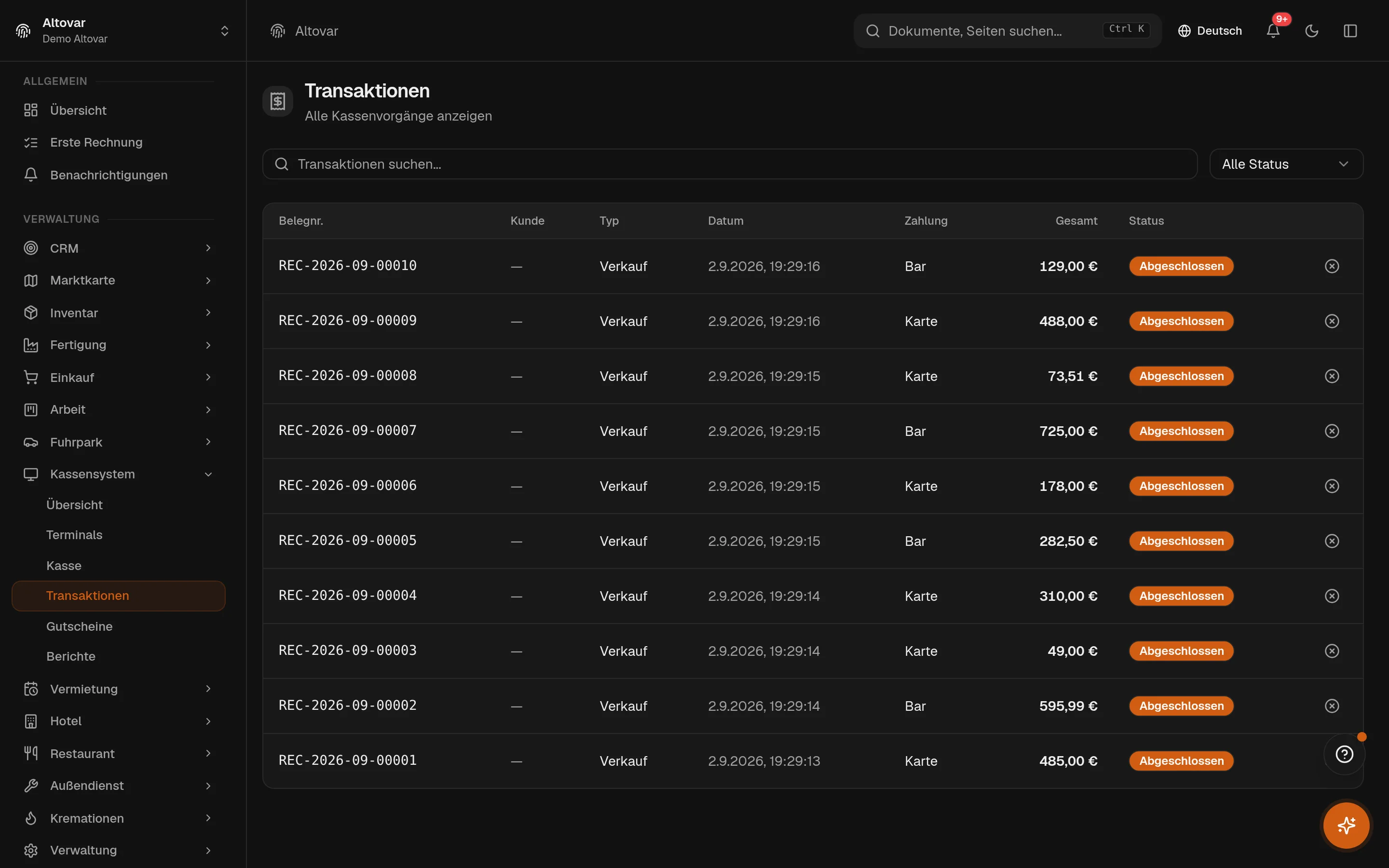Image resolution: width=1389 pixels, height=868 pixels.
Task: Cancel transaction REC-2026-09-00002 with circle-x icon
Action: (x=1332, y=705)
